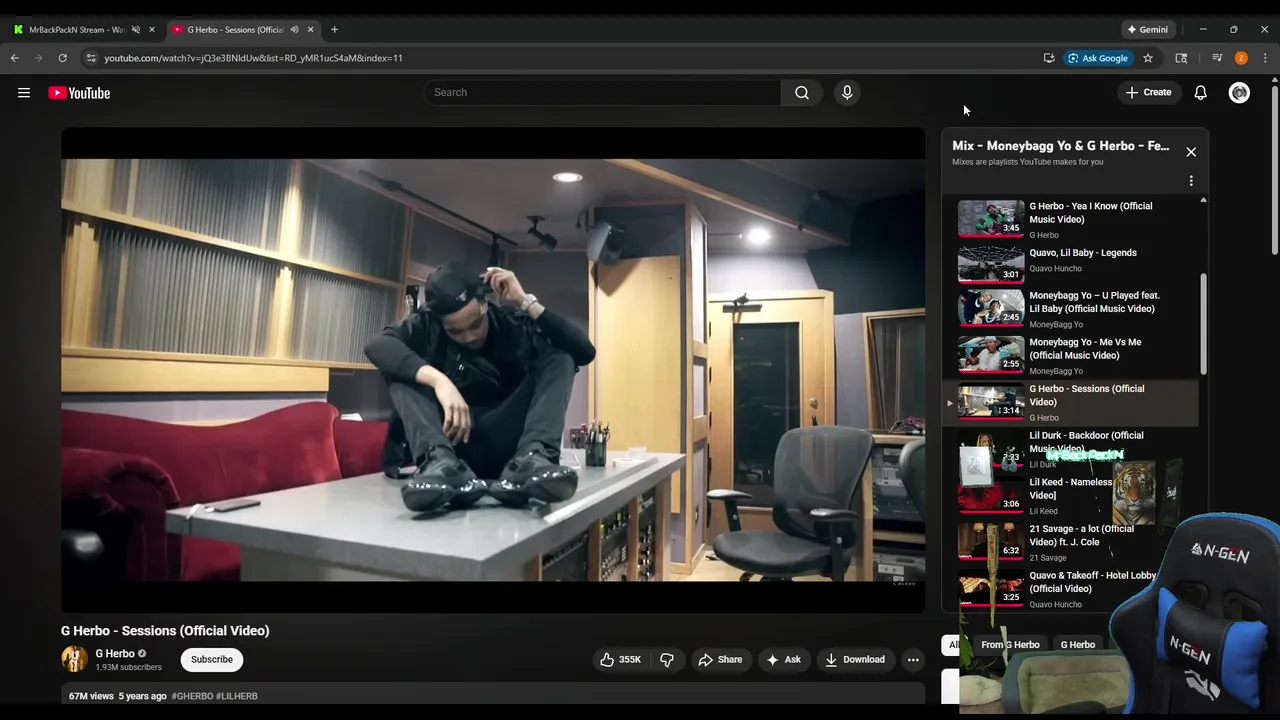This screenshot has height=720, width=1280.
Task: Open the YouTube guide hamburger menu
Action: tap(24, 93)
